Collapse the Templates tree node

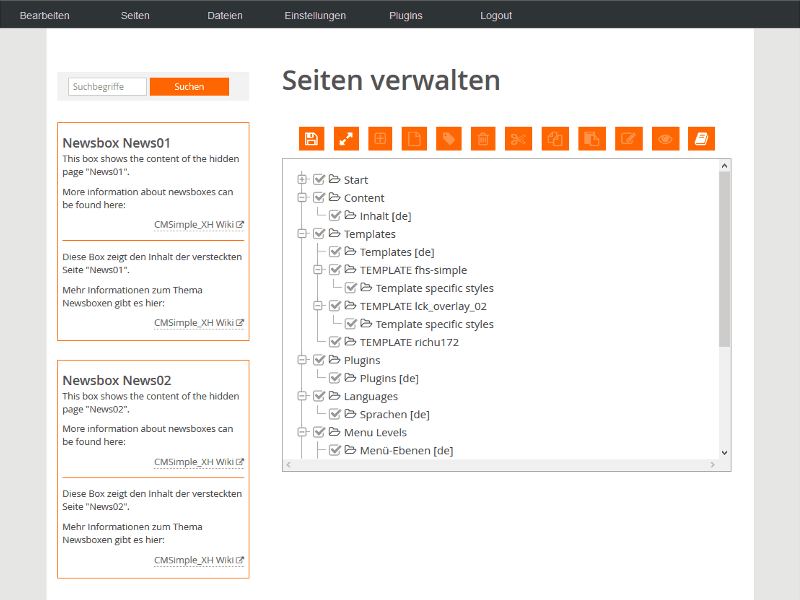(302, 233)
